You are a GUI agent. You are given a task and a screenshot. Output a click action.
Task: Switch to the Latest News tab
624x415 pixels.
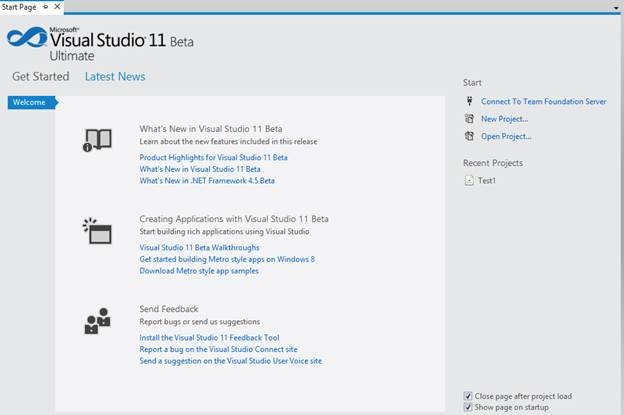pyautogui.click(x=114, y=77)
